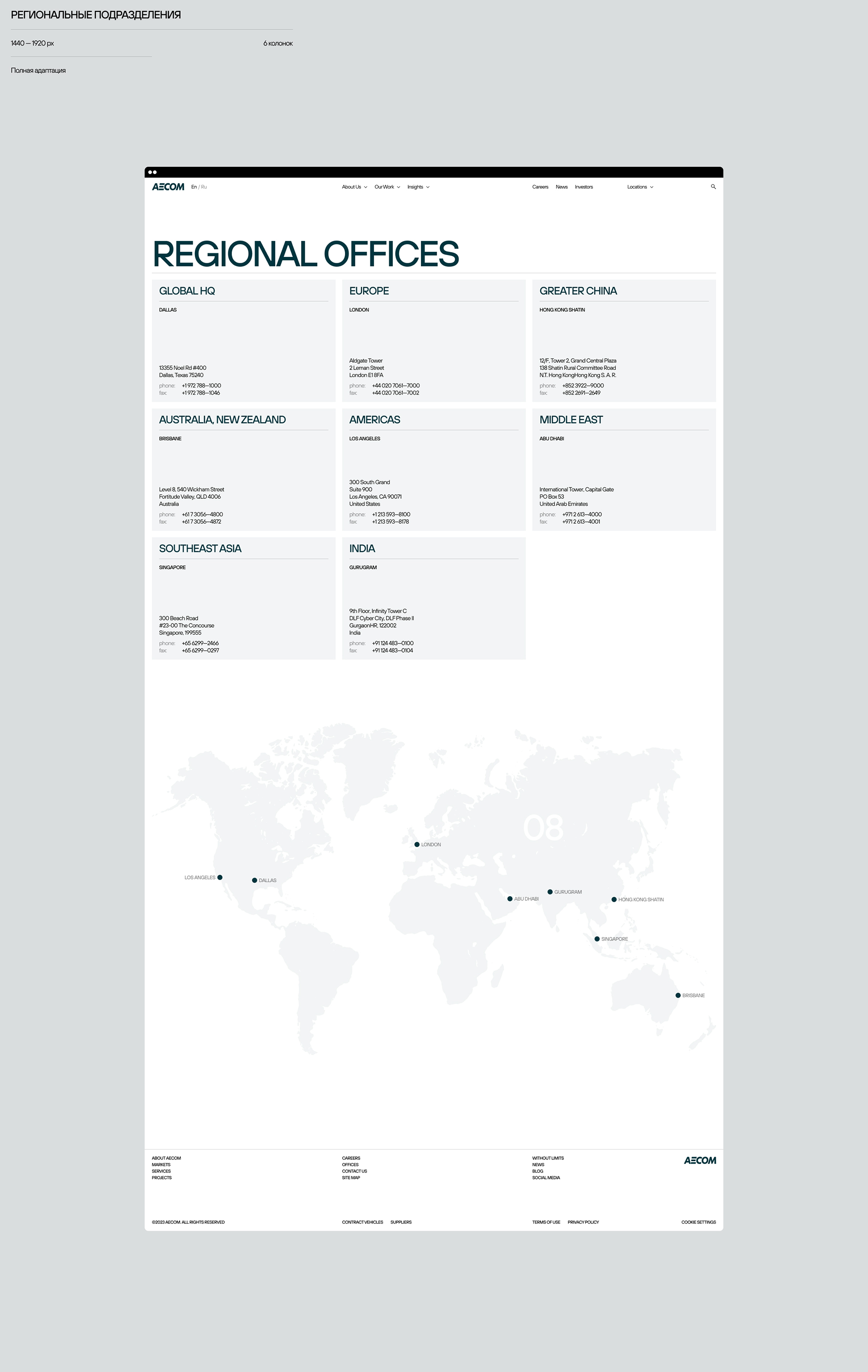The width and height of the screenshot is (868, 1372).
Task: Click the Brisbane map marker dot
Action: tap(678, 995)
